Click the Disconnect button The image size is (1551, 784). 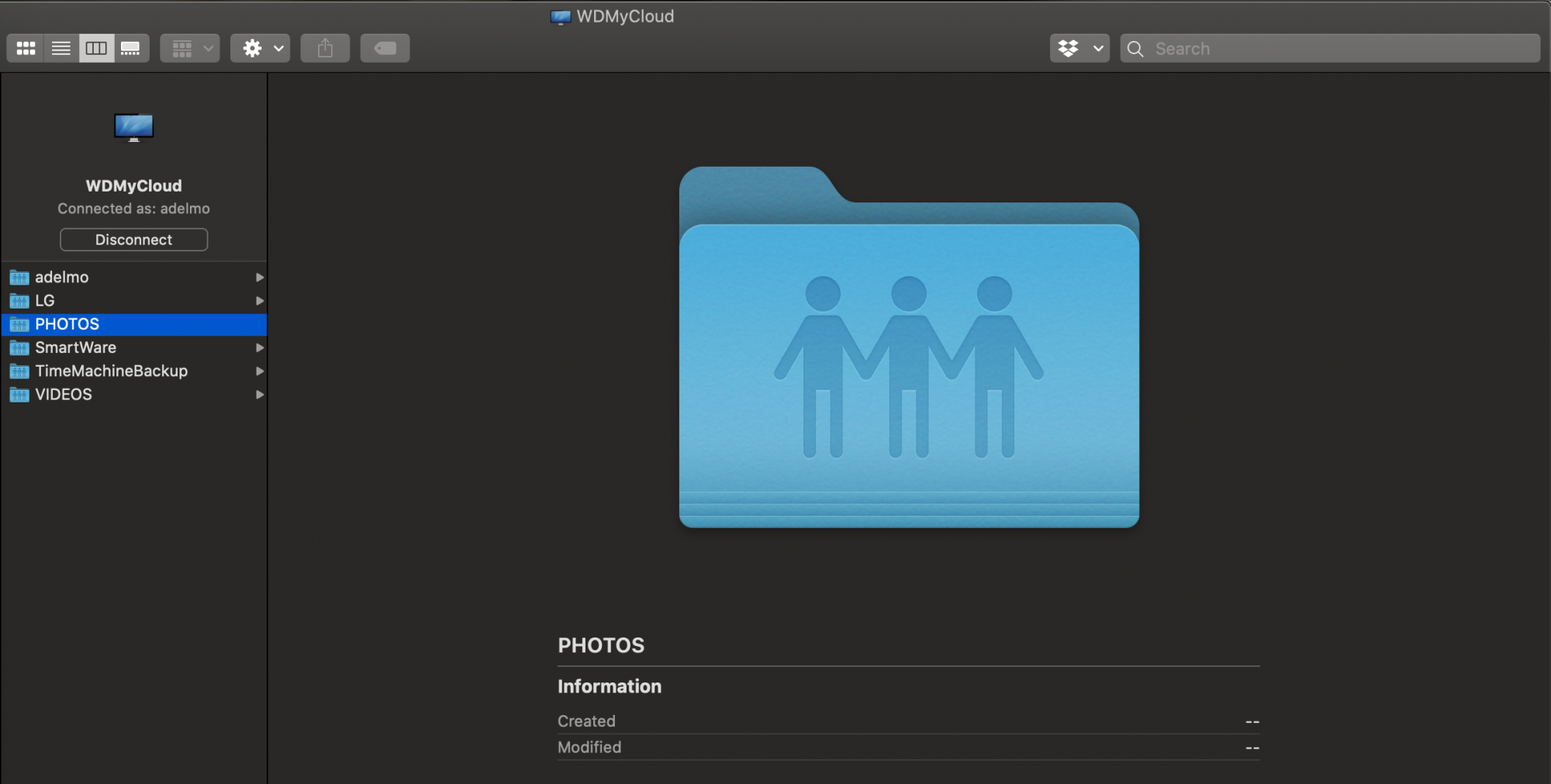133,240
